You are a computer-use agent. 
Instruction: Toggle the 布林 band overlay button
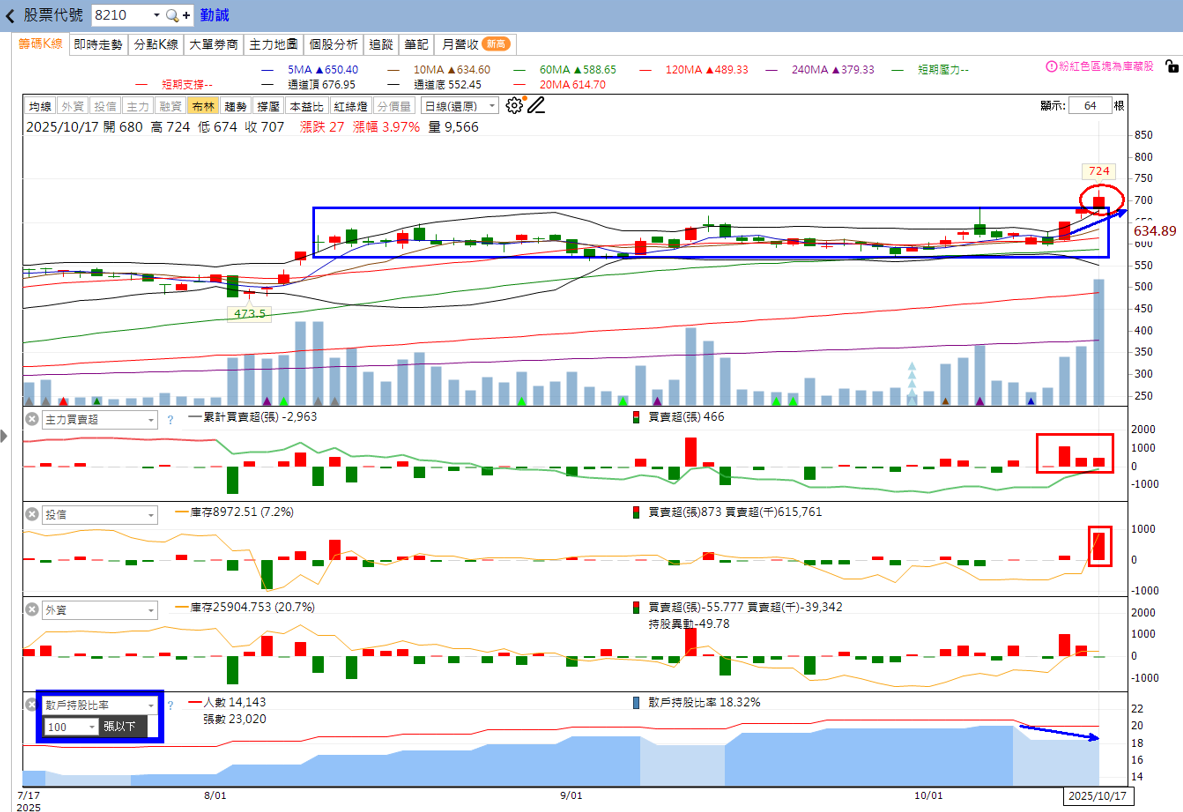pos(203,106)
